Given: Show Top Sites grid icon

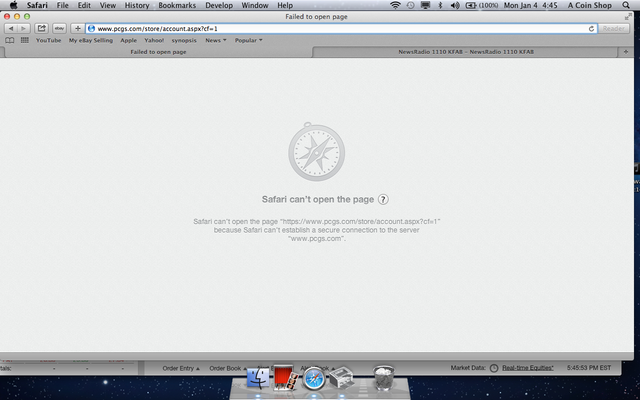Looking at the screenshot, I should point(25,40).
